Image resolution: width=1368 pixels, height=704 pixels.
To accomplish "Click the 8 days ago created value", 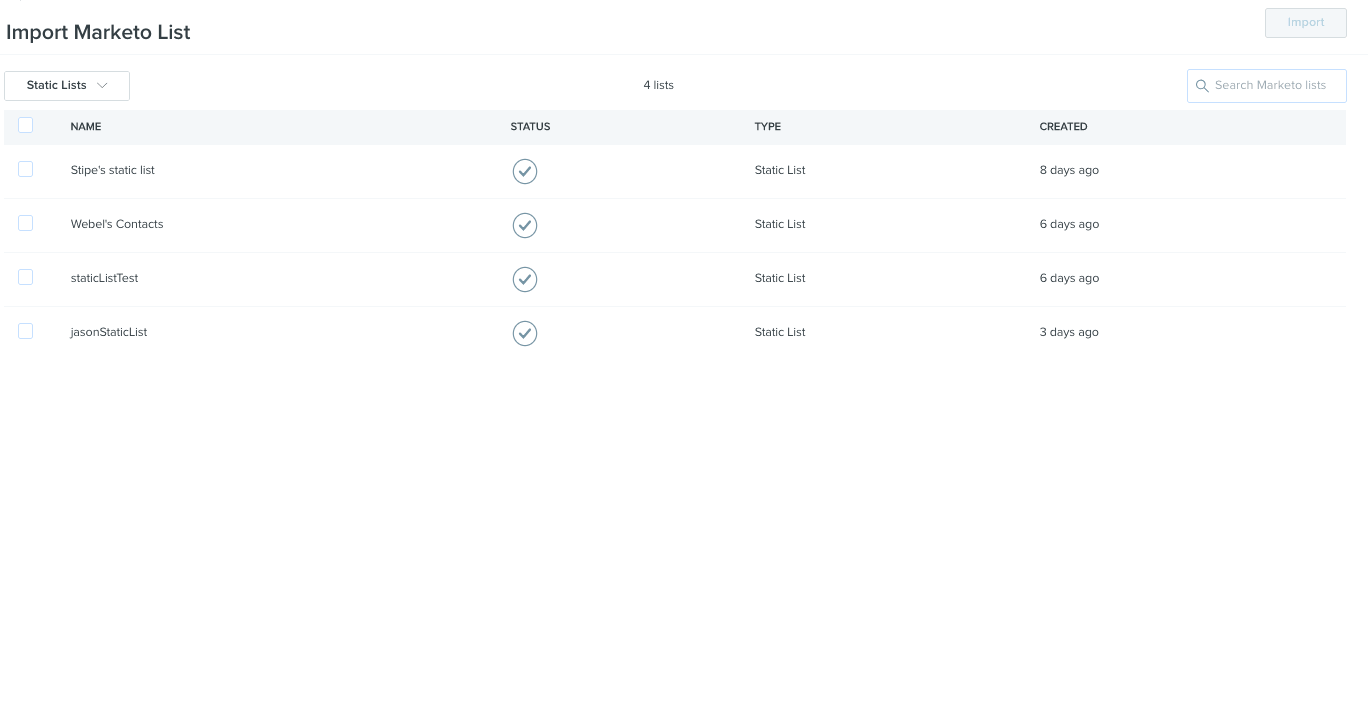I will pos(1069,170).
